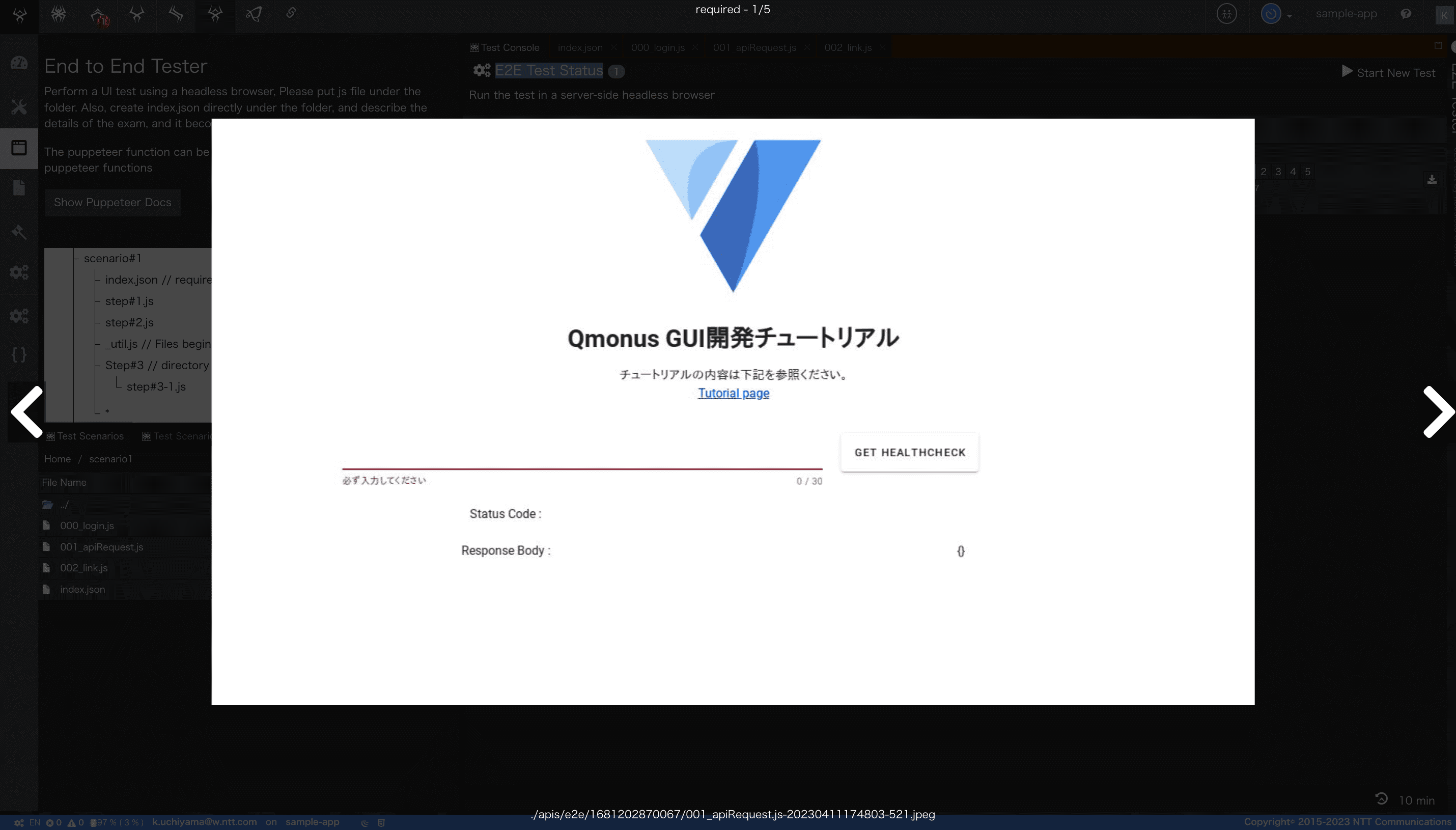Viewport: 1456px width, 830px height.
Task: Select the curly braces sidebar icon
Action: pos(19,354)
